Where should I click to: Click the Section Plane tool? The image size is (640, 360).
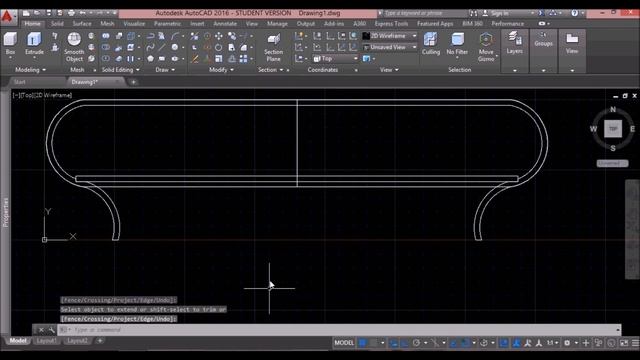pyautogui.click(x=273, y=47)
